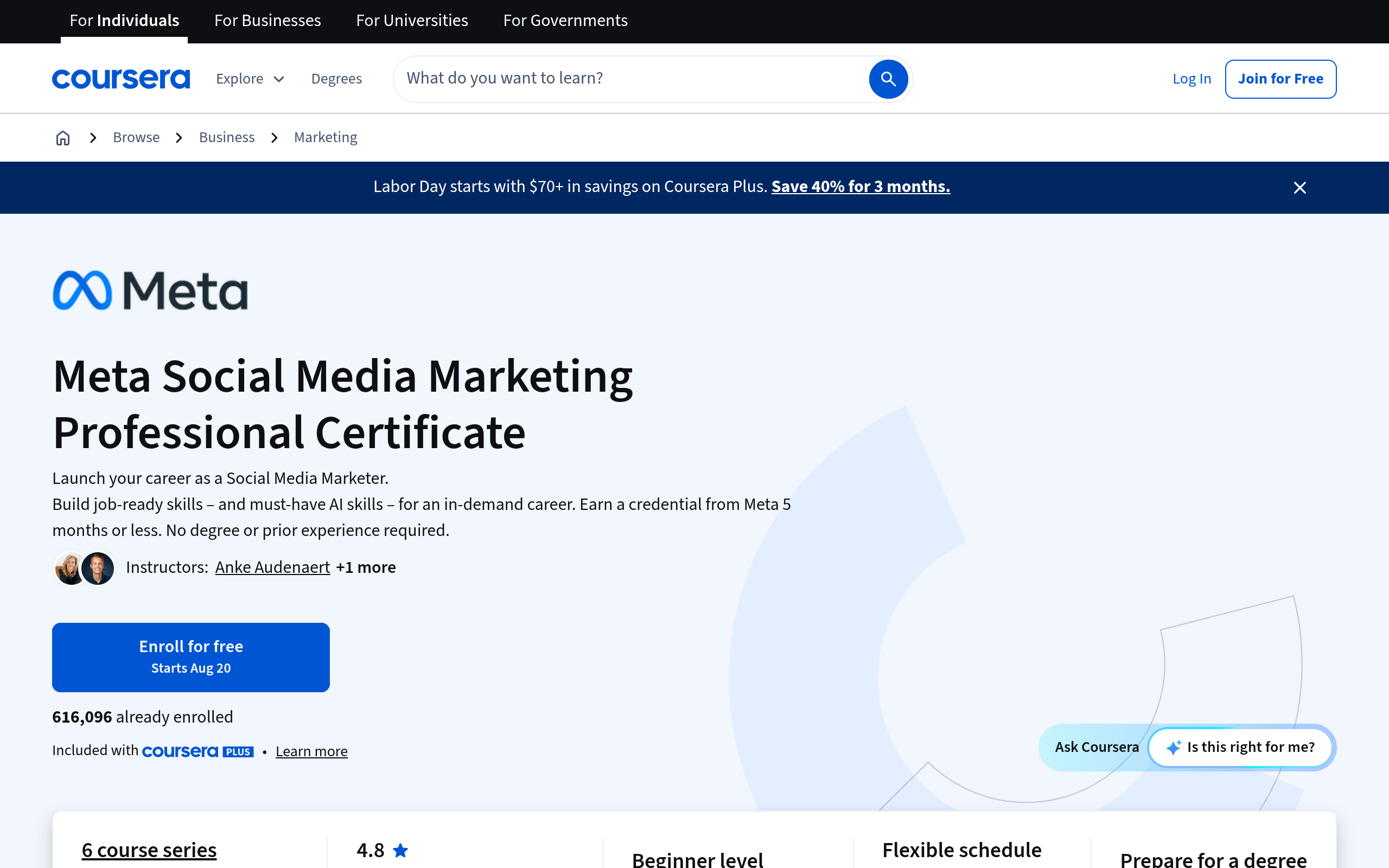Viewport: 1389px width, 868px height.
Task: Open the Browse breadcrumb link
Action: point(136,138)
